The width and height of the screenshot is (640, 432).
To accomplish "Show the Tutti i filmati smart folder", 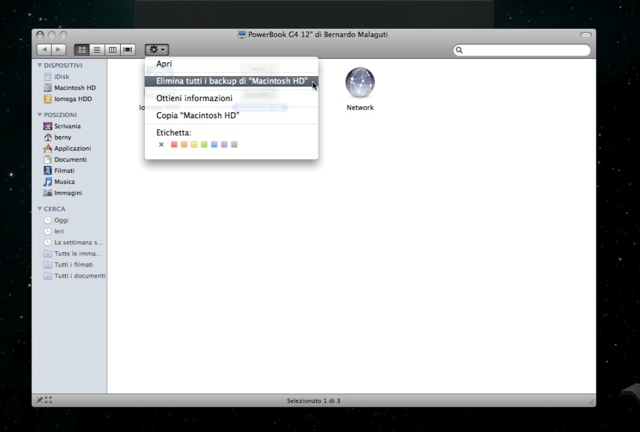I will pos(69,265).
